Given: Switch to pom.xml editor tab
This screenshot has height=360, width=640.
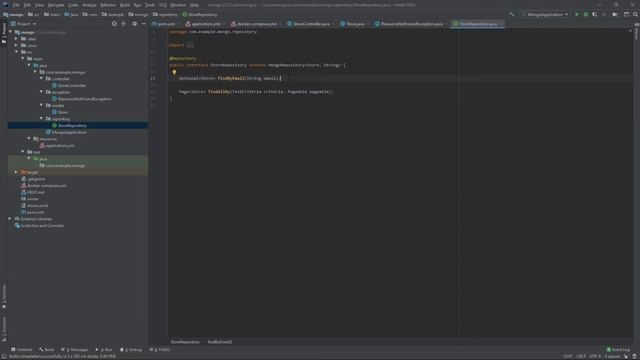Looking at the screenshot, I should click(x=164, y=24).
